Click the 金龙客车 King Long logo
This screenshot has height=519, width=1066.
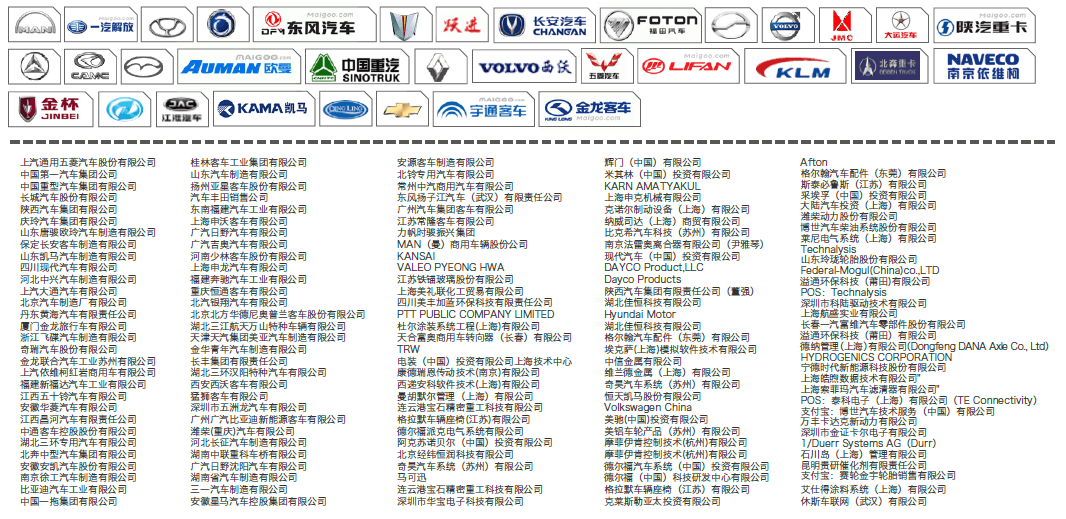pos(589,110)
